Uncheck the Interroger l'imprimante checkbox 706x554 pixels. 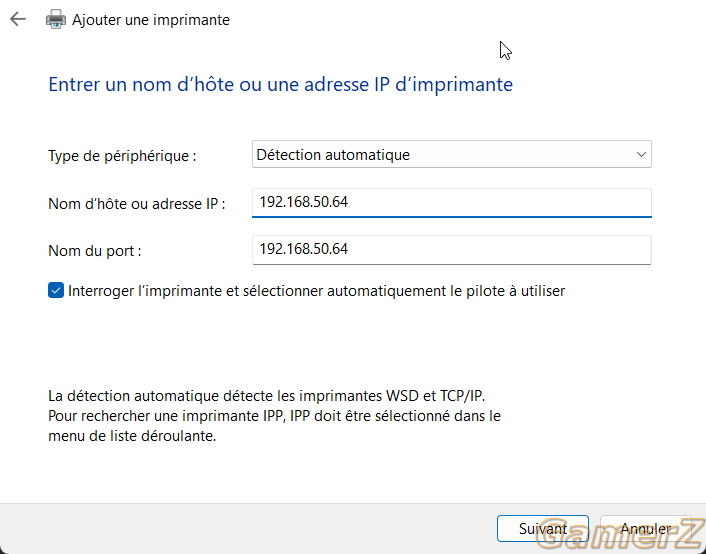(x=56, y=291)
